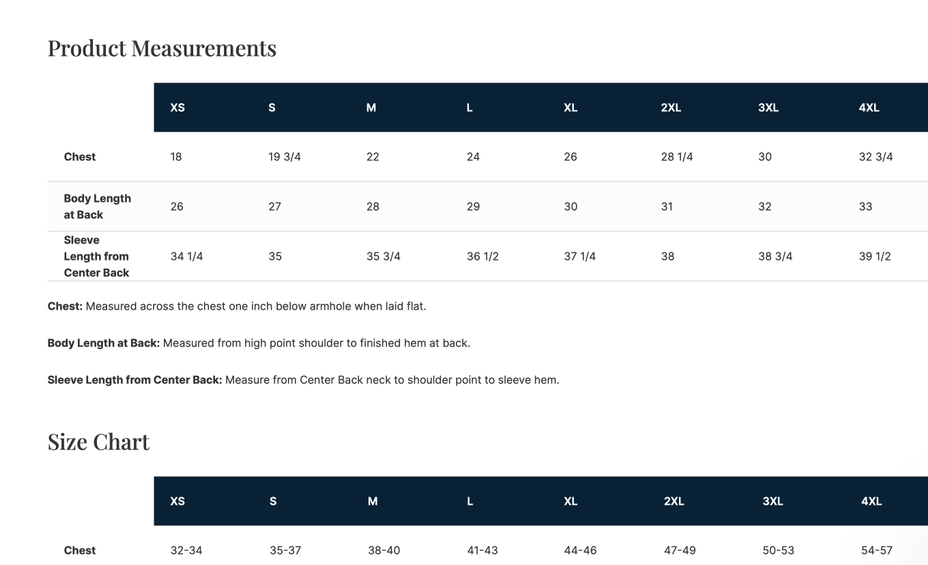Click the Product Measurements heading

162,48
